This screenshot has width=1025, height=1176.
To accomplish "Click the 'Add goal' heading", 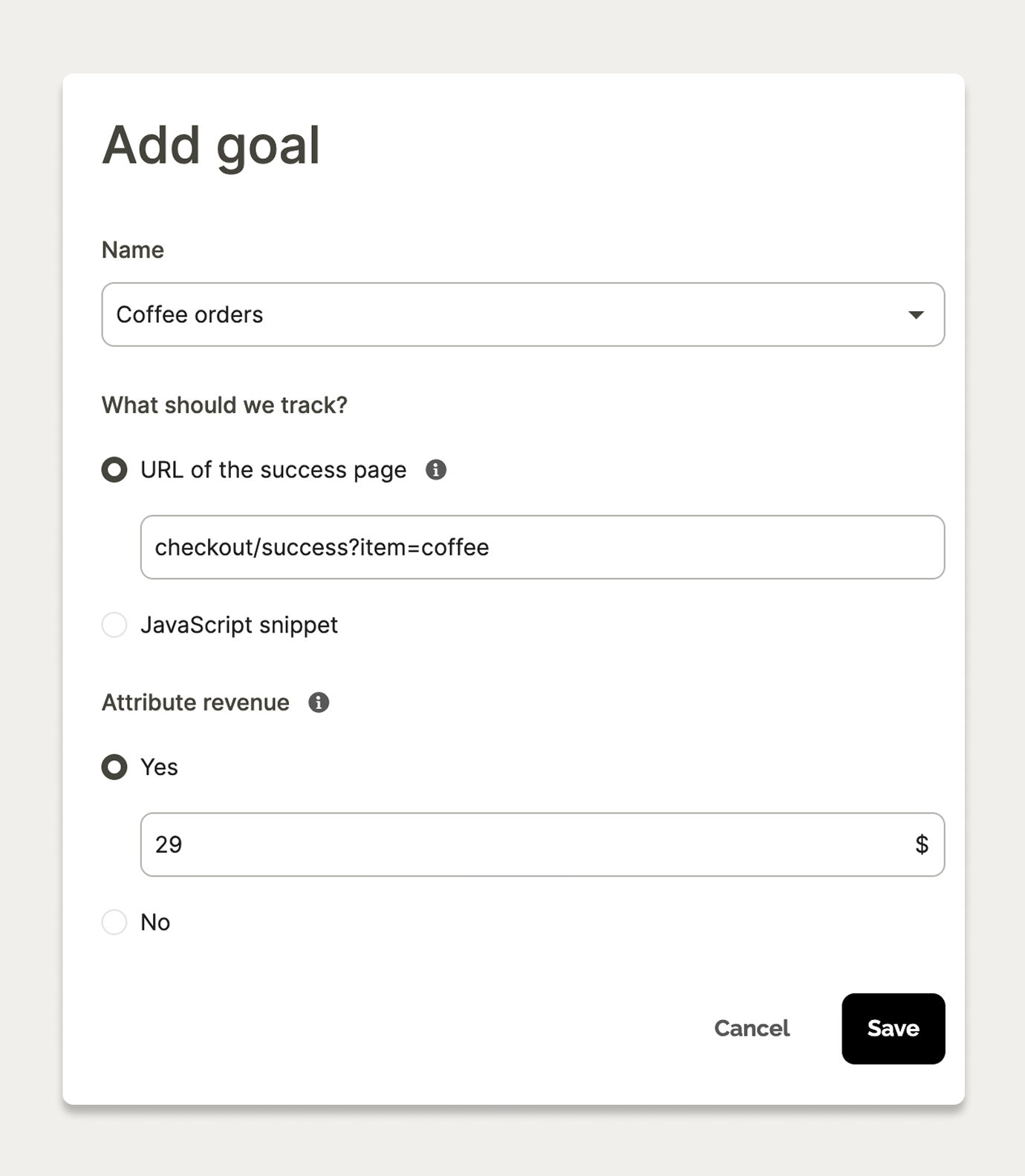I will [212, 145].
